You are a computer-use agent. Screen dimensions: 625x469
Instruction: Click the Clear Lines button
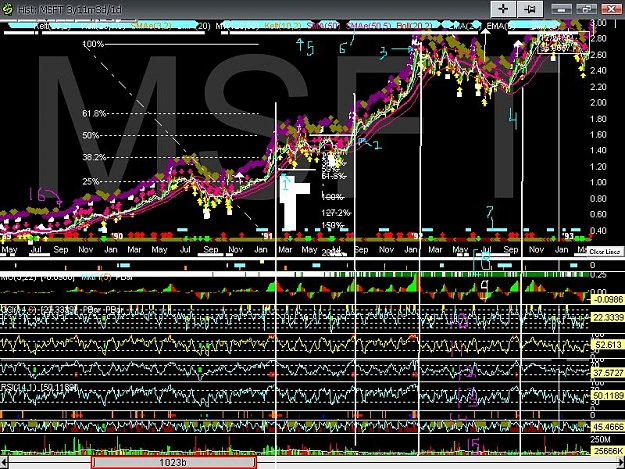604,251
